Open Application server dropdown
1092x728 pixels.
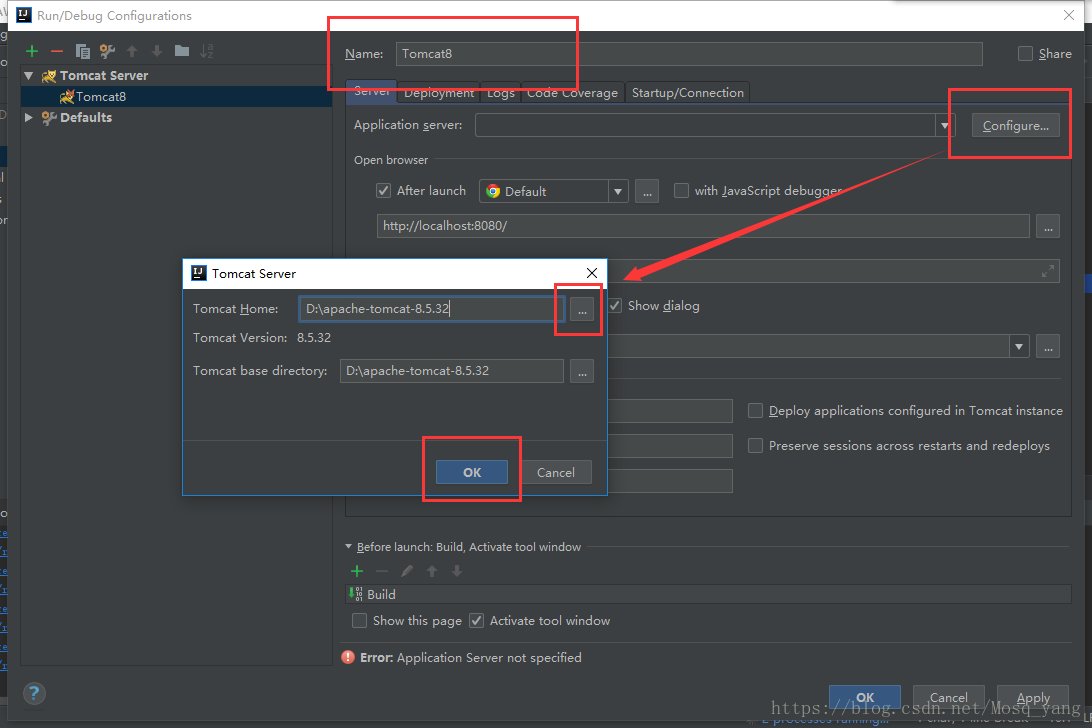tap(945, 125)
